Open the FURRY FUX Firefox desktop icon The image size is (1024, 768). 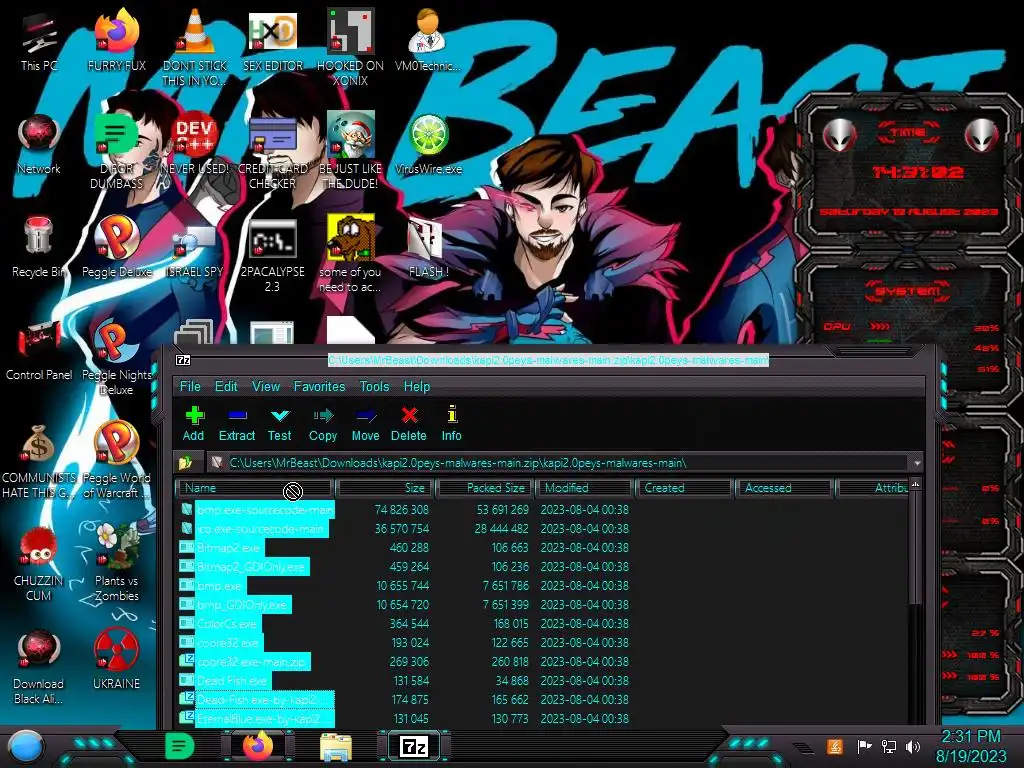pyautogui.click(x=116, y=40)
